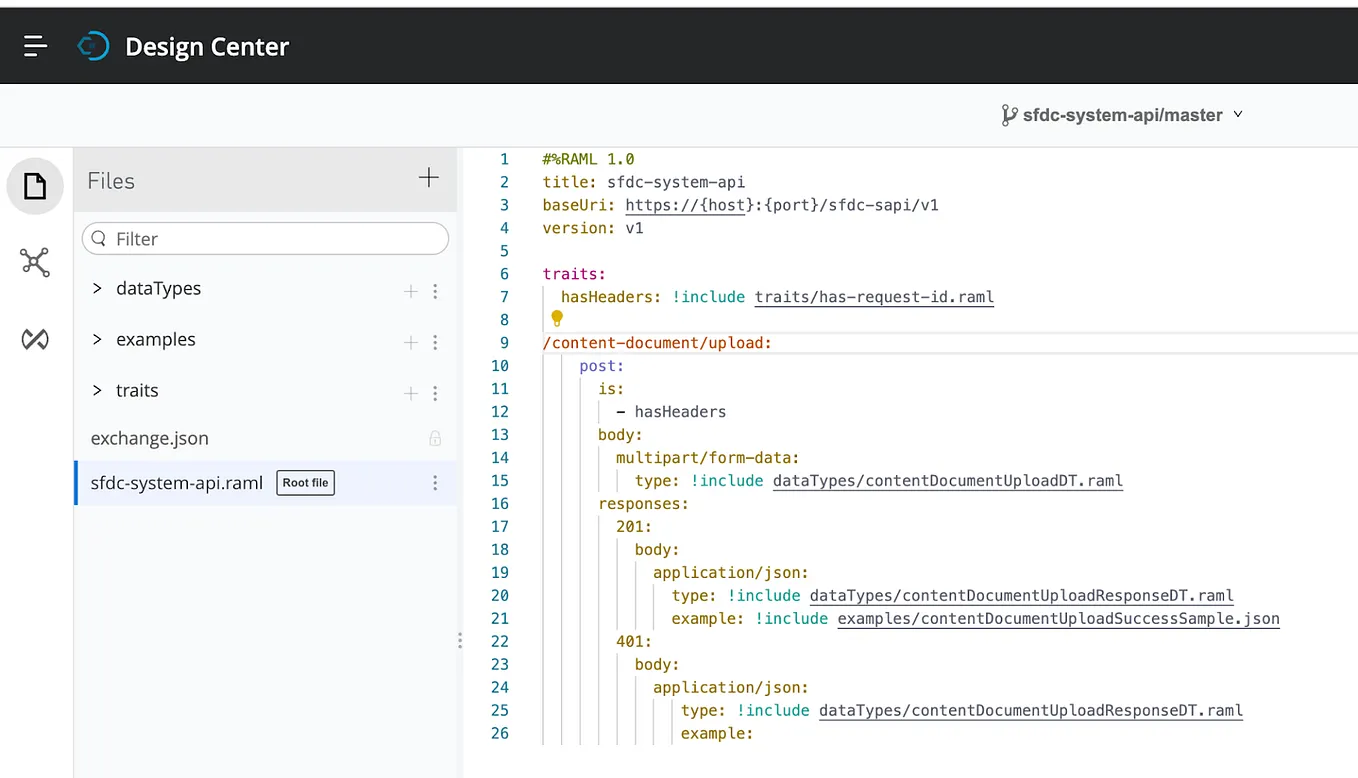Viewport: 1358px width, 778px height.
Task: Click the lock icon next to exchange.json
Action: tap(433, 438)
